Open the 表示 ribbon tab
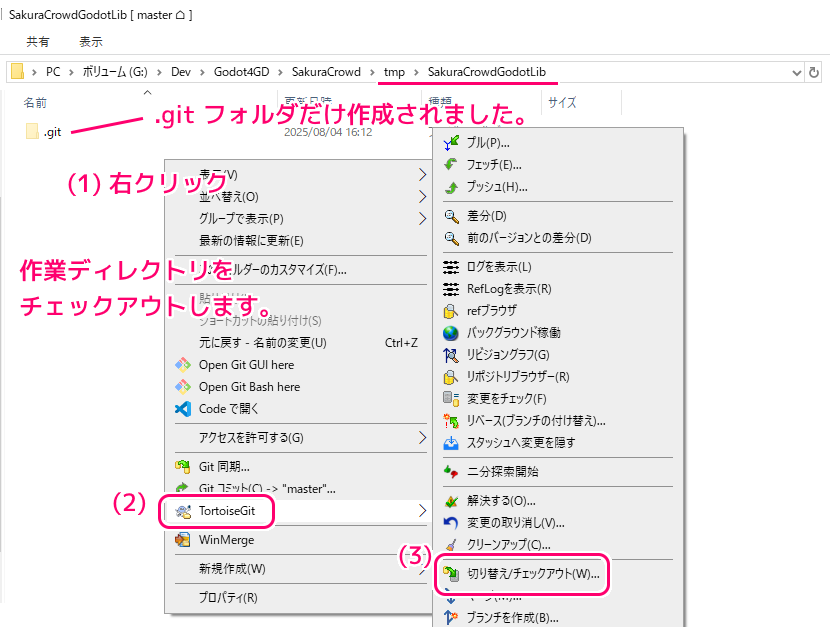Image resolution: width=830 pixels, height=627 pixels. pyautogui.click(x=90, y=42)
